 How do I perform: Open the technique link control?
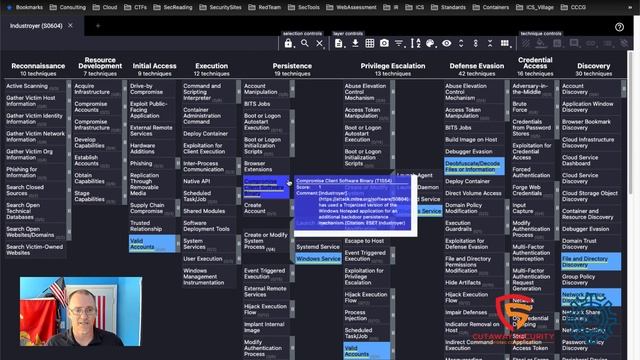(x=591, y=43)
